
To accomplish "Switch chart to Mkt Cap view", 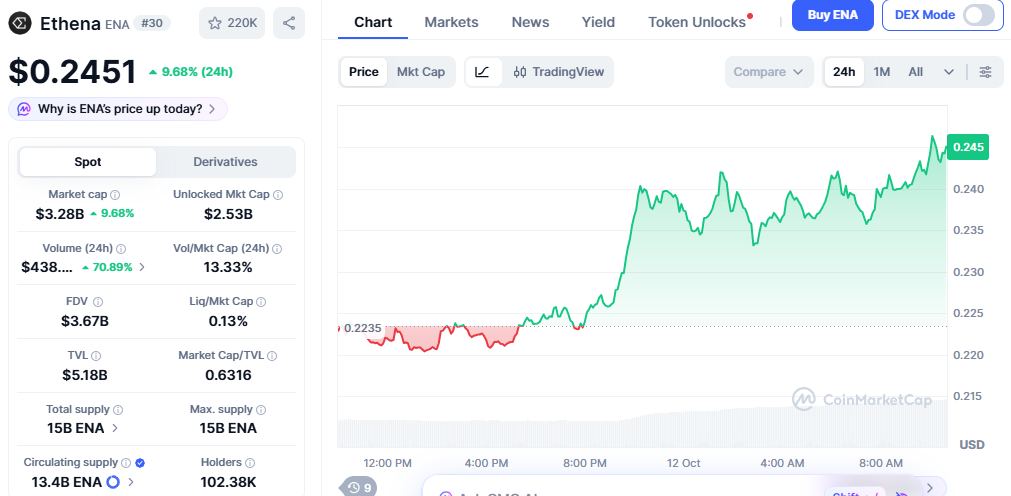I will [x=420, y=72].
